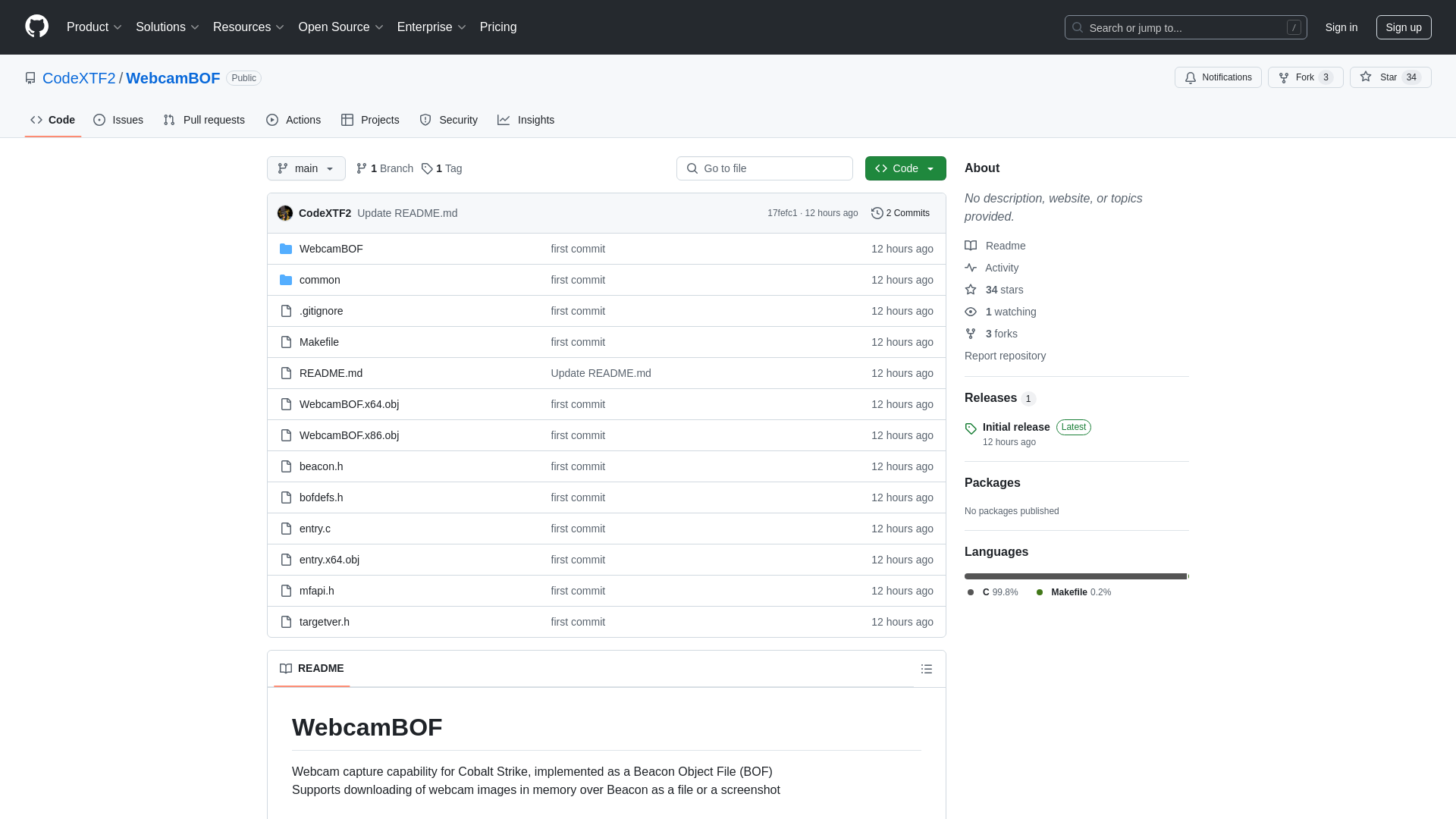Click the file icon next to README.md
Viewport: 1456px width, 819px height.
[x=286, y=373]
